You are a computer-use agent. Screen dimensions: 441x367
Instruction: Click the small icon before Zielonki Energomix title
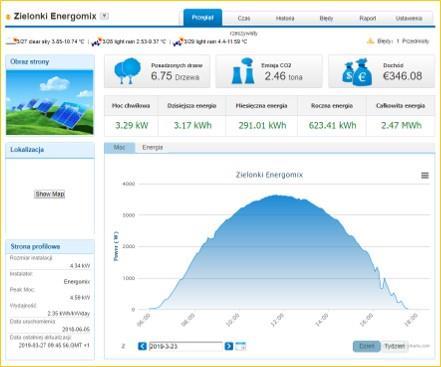(8, 17)
